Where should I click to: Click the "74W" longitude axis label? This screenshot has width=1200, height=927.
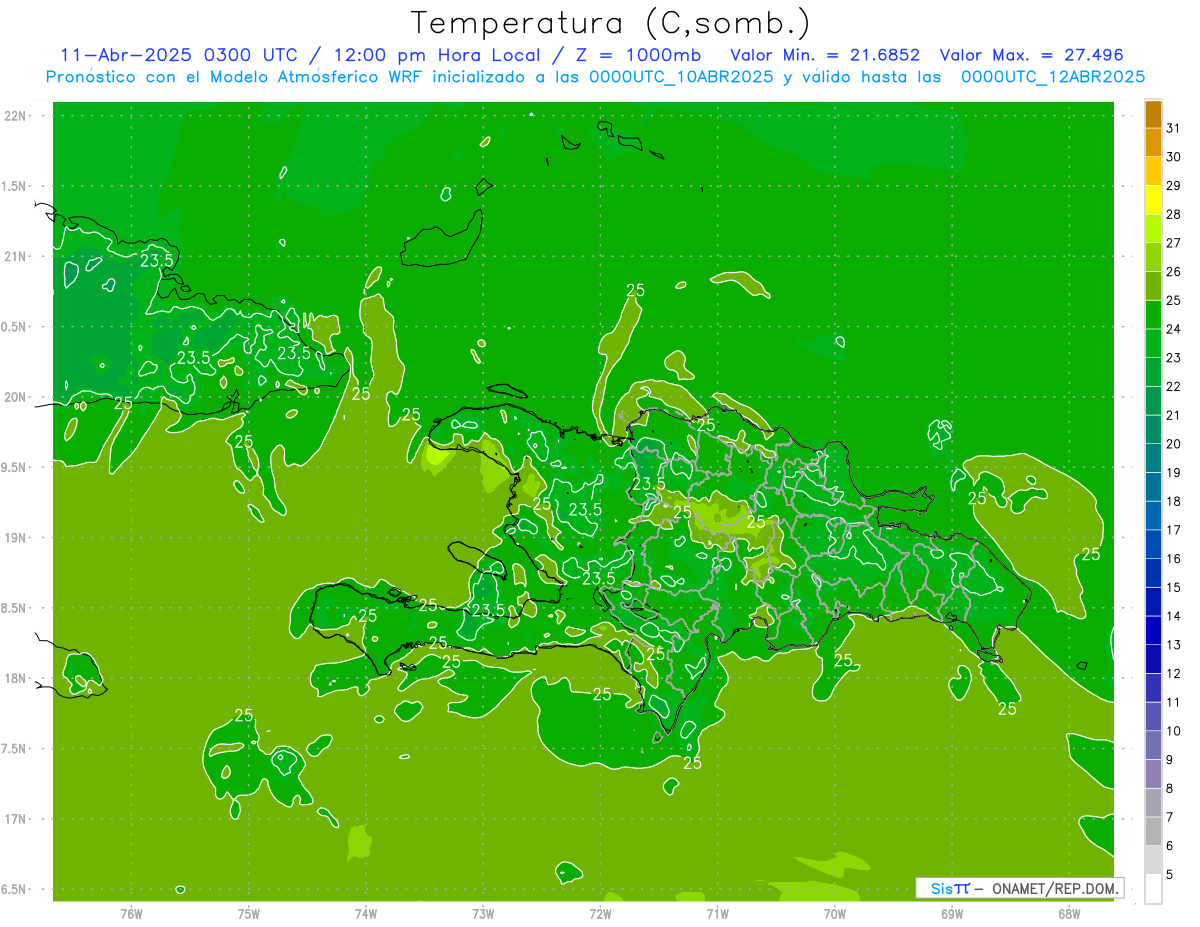(x=366, y=914)
